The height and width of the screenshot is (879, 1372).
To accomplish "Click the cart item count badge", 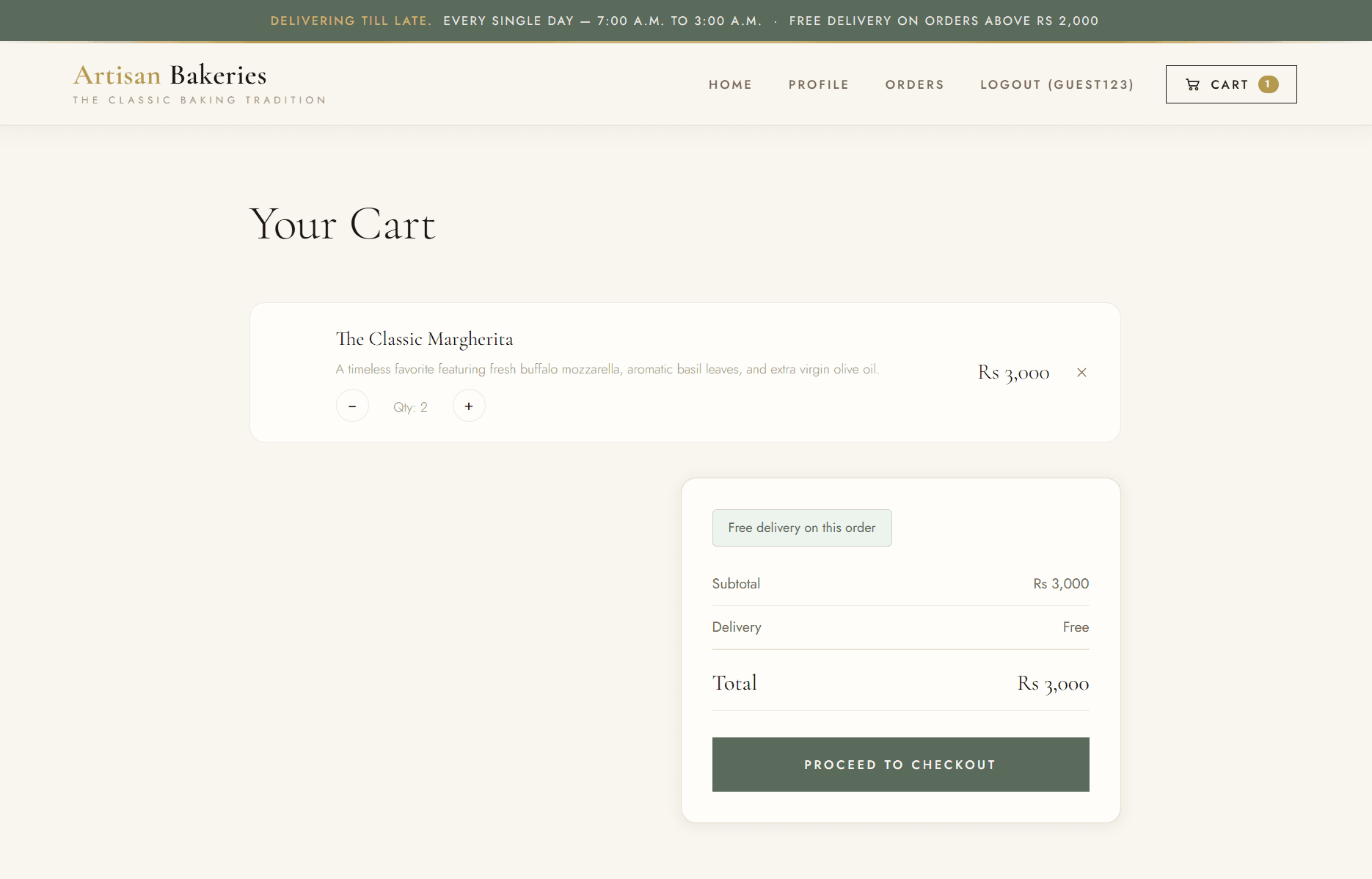I will tap(1268, 84).
